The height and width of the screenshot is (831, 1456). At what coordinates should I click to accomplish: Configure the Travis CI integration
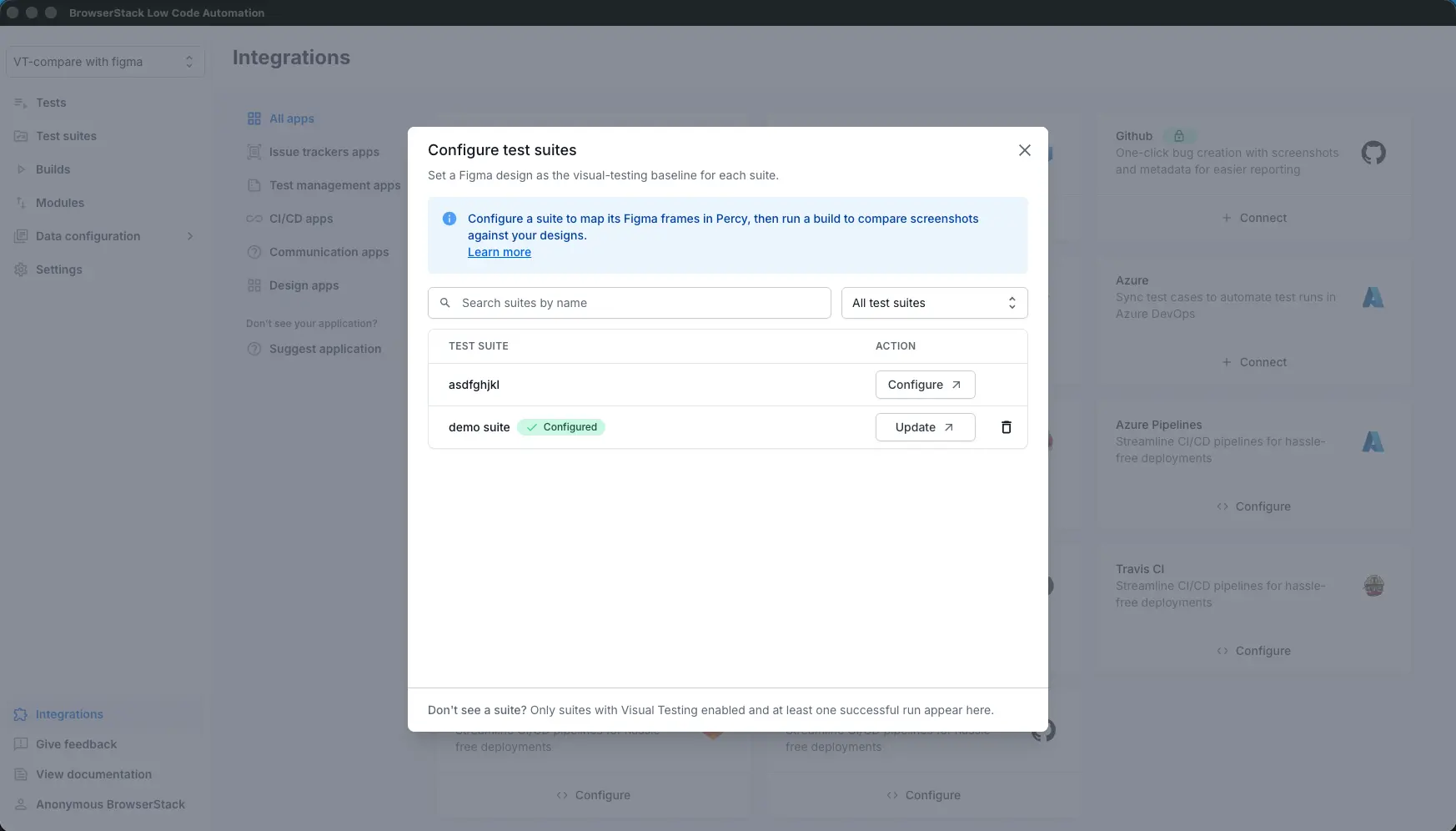1254,651
